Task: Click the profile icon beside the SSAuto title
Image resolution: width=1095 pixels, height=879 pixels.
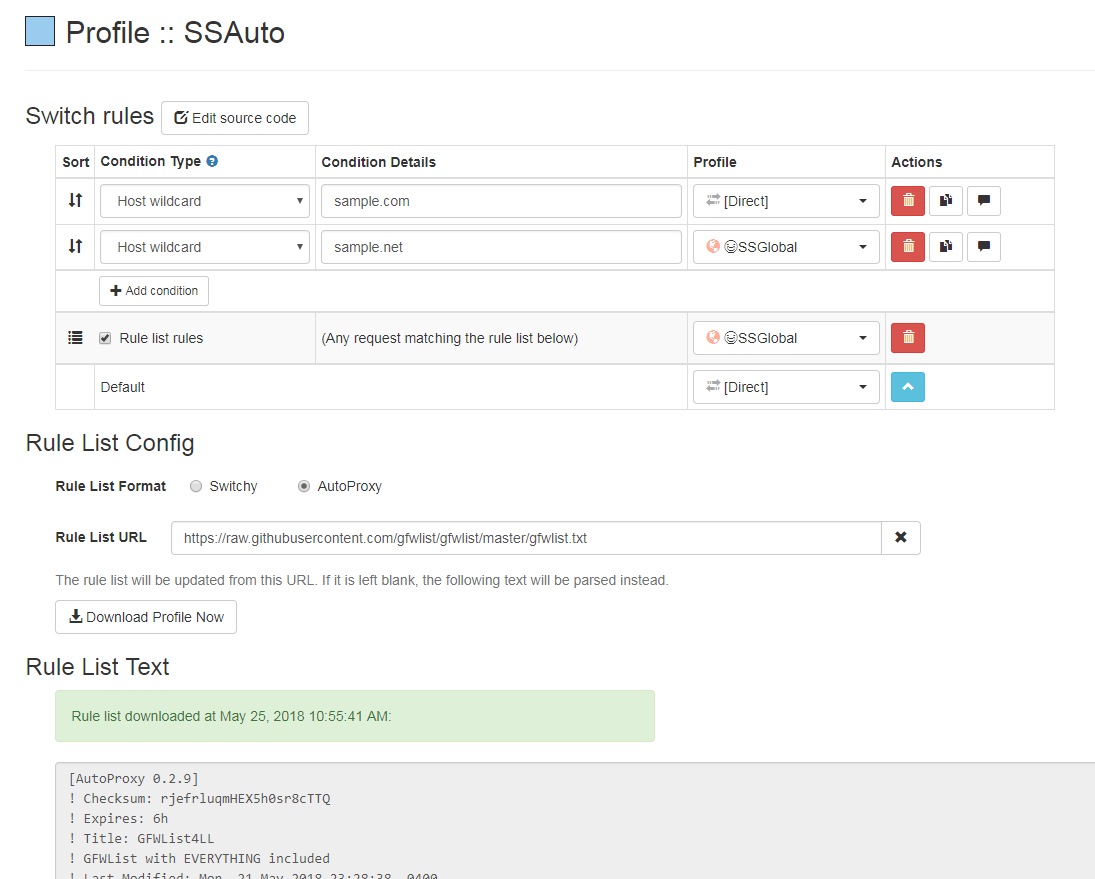Action: (38, 31)
